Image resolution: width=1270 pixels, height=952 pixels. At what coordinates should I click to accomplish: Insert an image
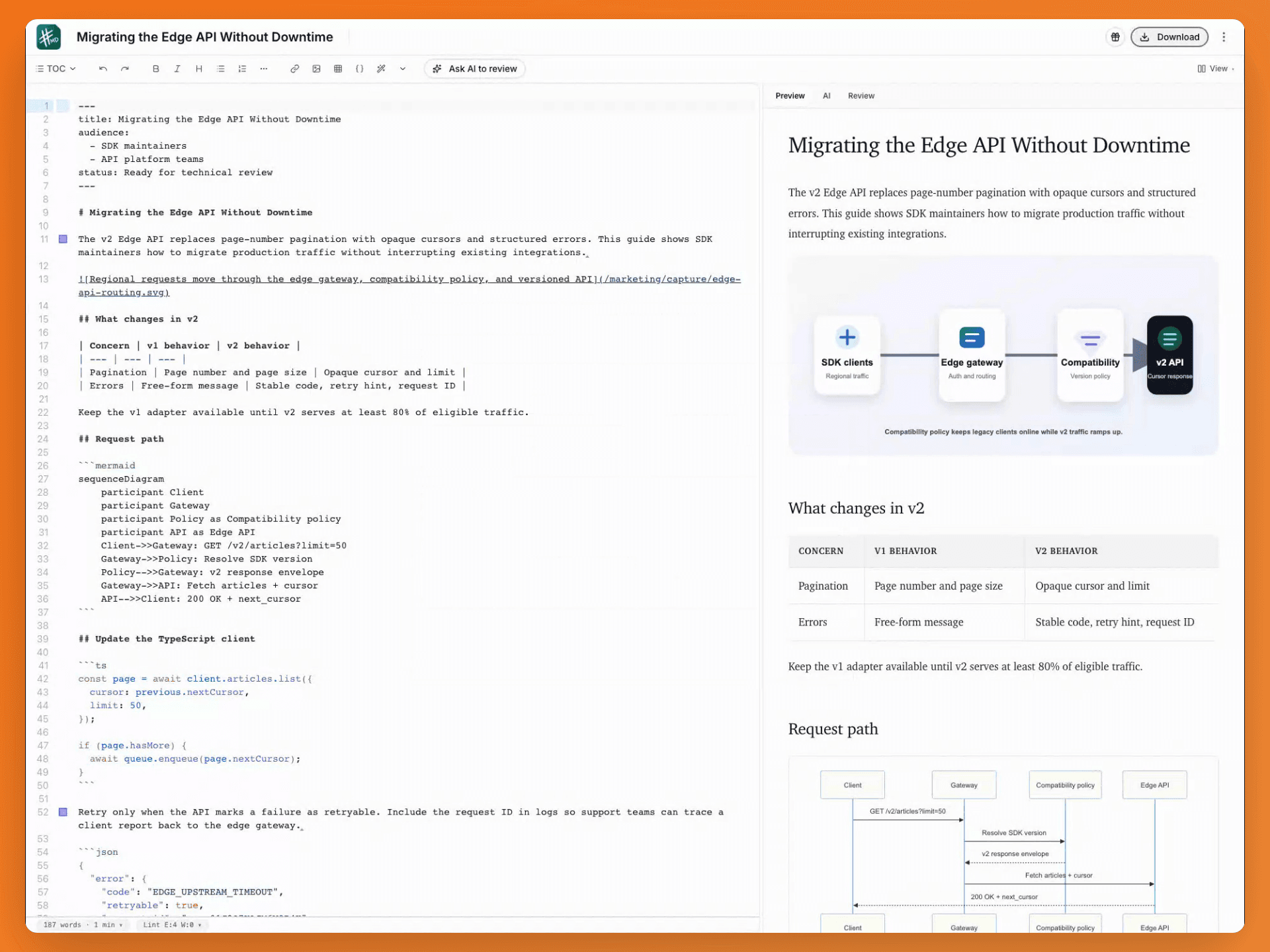click(317, 69)
